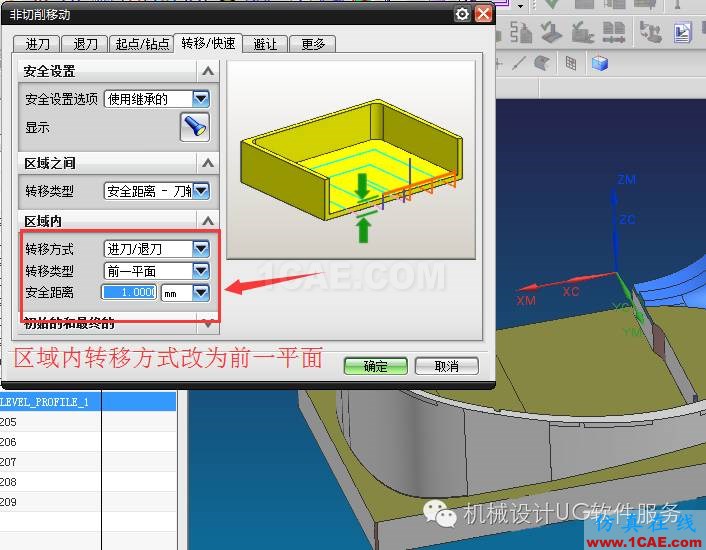
Task: Close the 非切削移动 dialog
Action: point(484,14)
